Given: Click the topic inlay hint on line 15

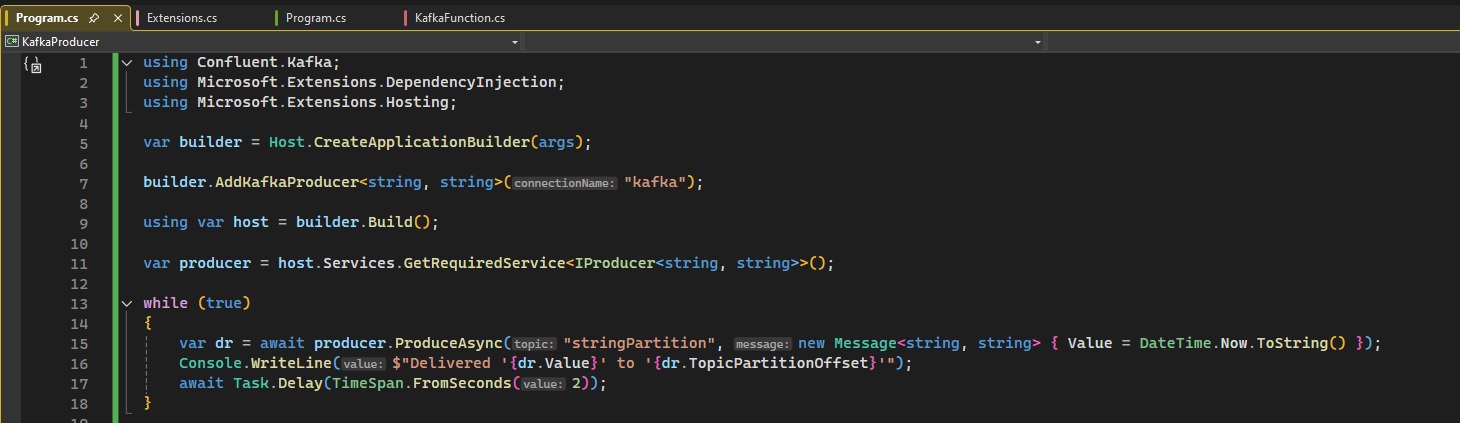Looking at the screenshot, I should pos(534,344).
